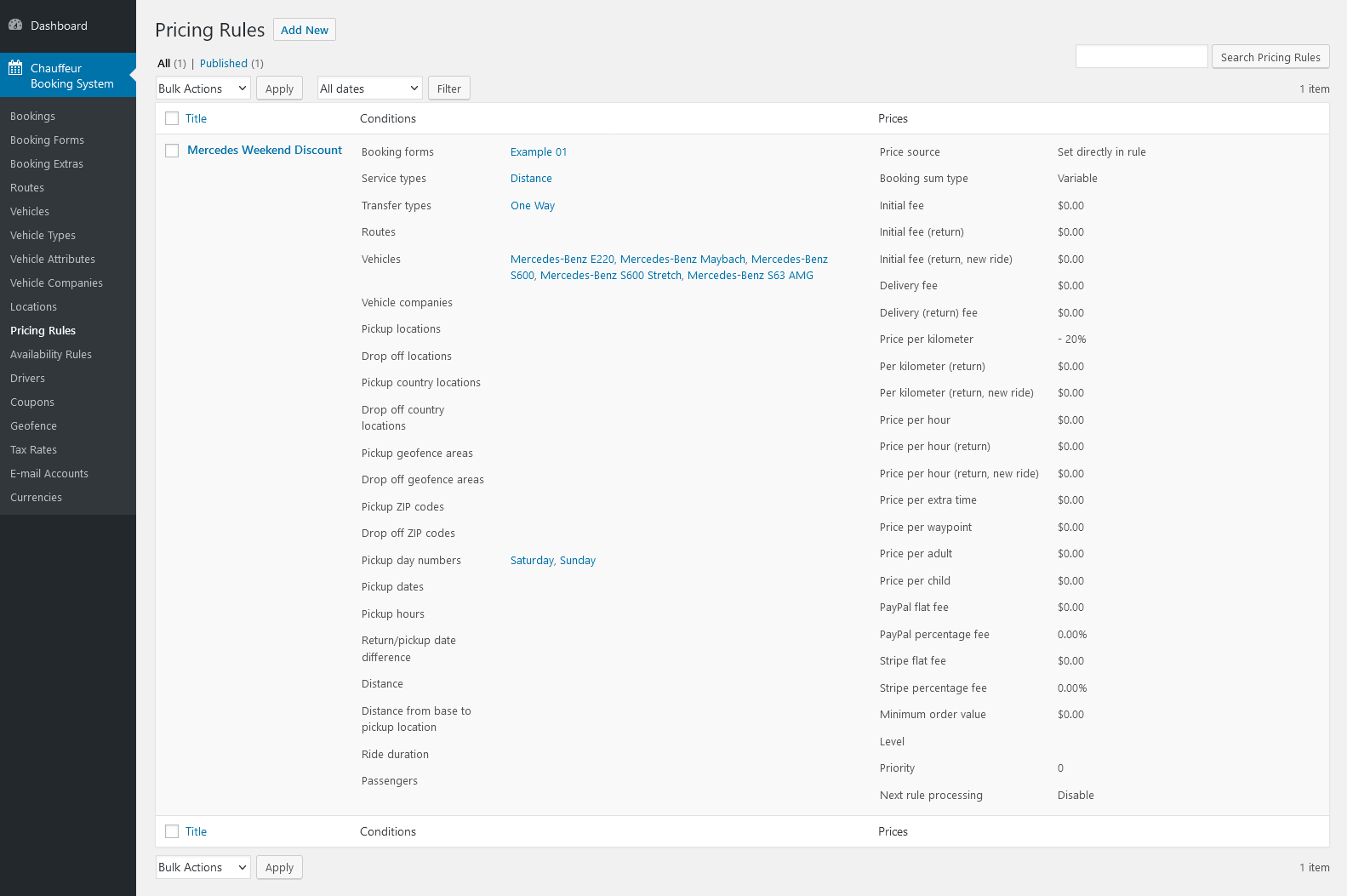Viewport: 1347px width, 896px height.
Task: Open the Mercedes Weekend Discount rule link
Action: click(x=265, y=151)
